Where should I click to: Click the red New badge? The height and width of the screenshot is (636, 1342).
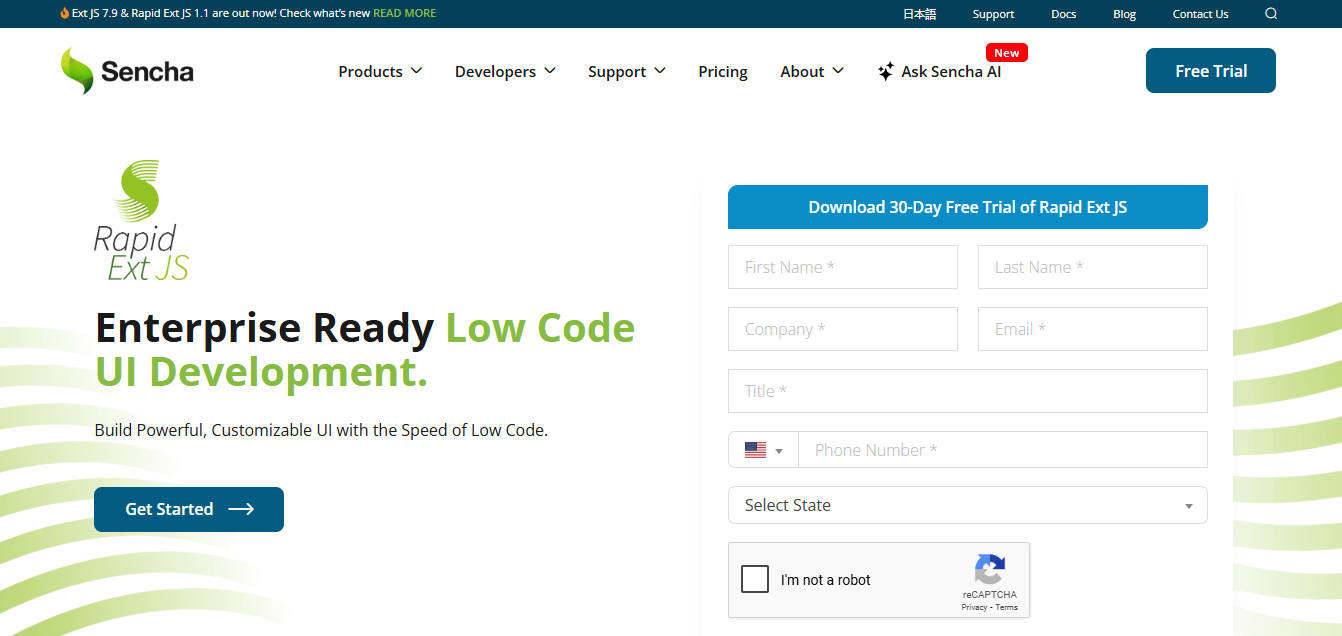(1007, 53)
